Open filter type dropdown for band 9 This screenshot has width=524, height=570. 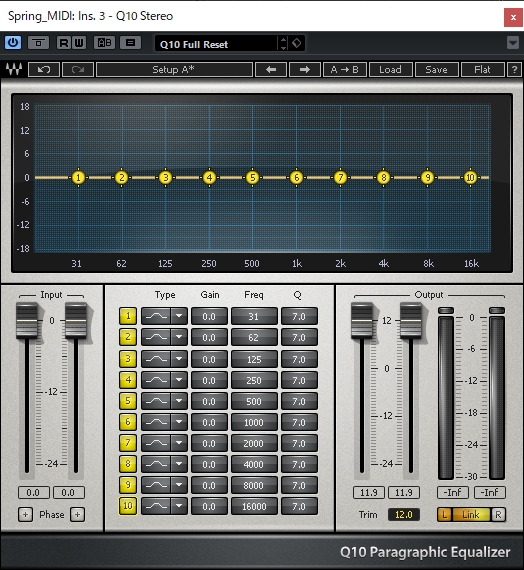point(179,485)
